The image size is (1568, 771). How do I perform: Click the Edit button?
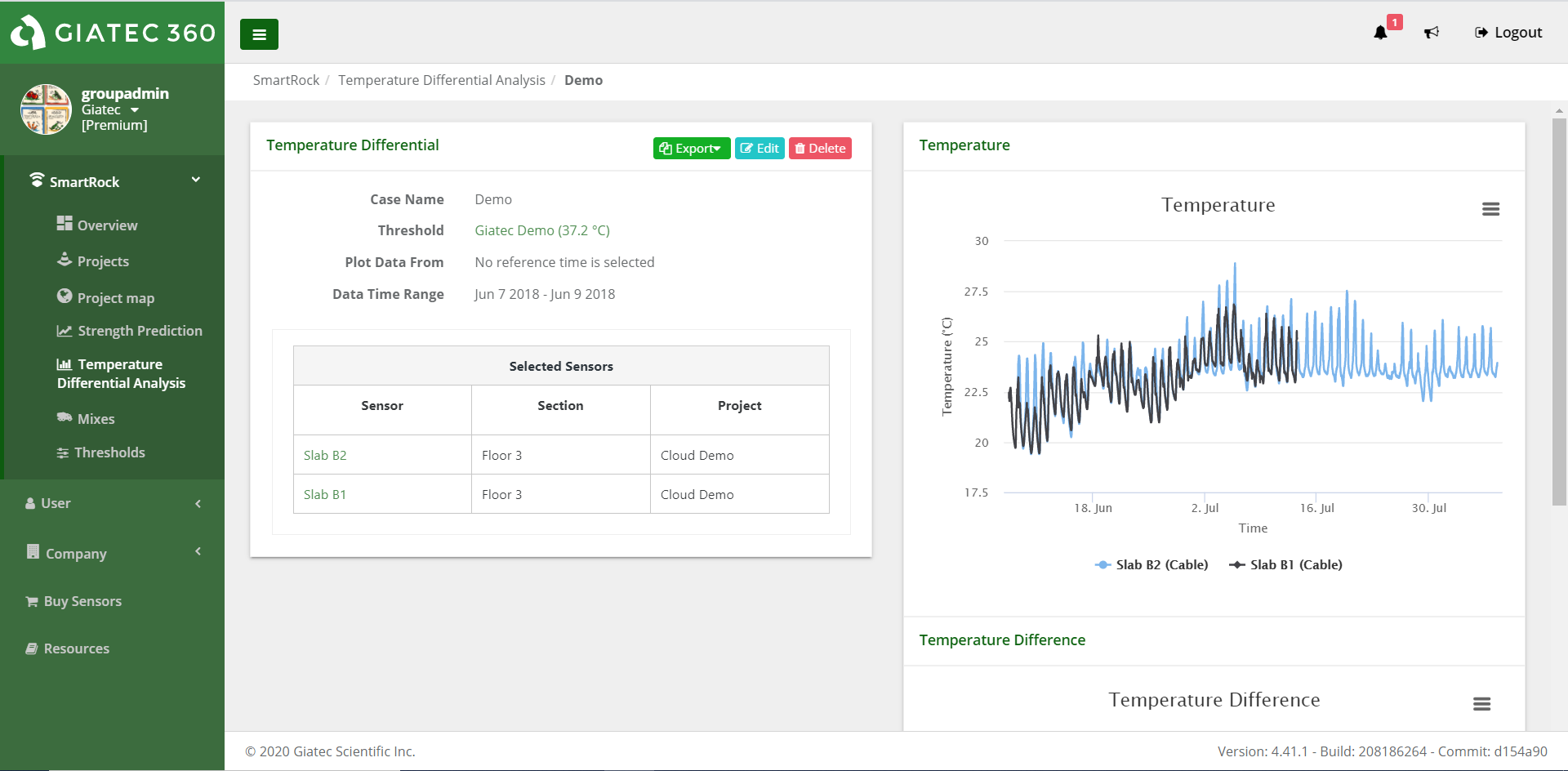(759, 148)
